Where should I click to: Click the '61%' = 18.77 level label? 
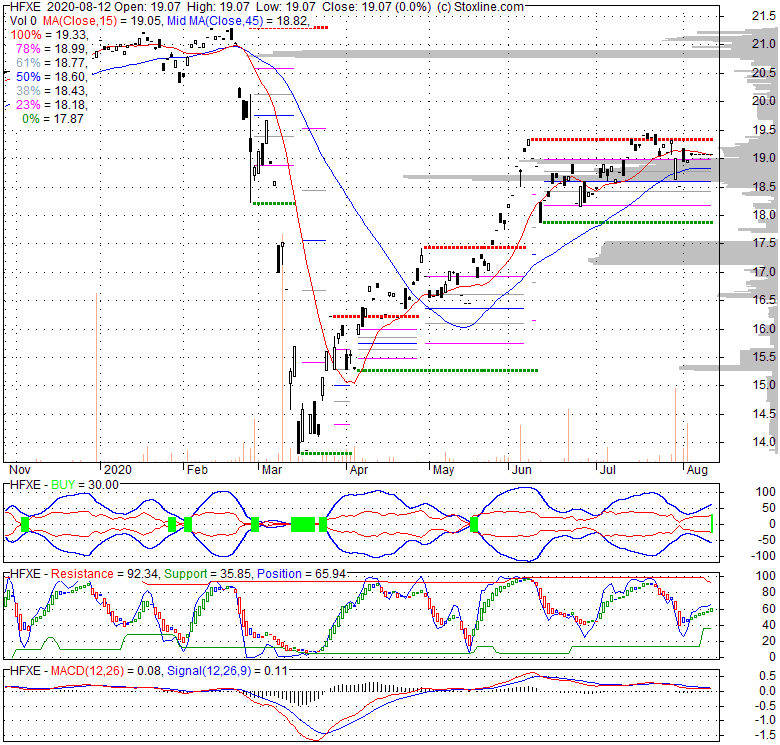tap(28, 63)
